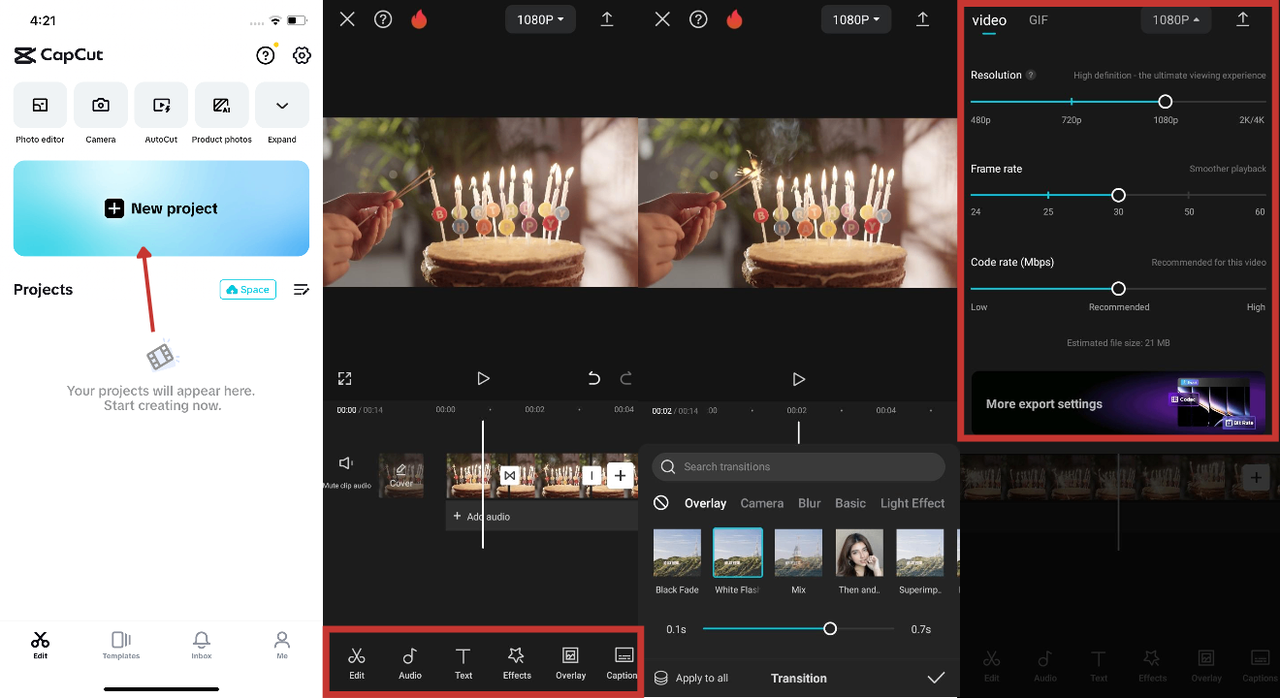Select the White Flash transition thumbnail

tap(737, 552)
